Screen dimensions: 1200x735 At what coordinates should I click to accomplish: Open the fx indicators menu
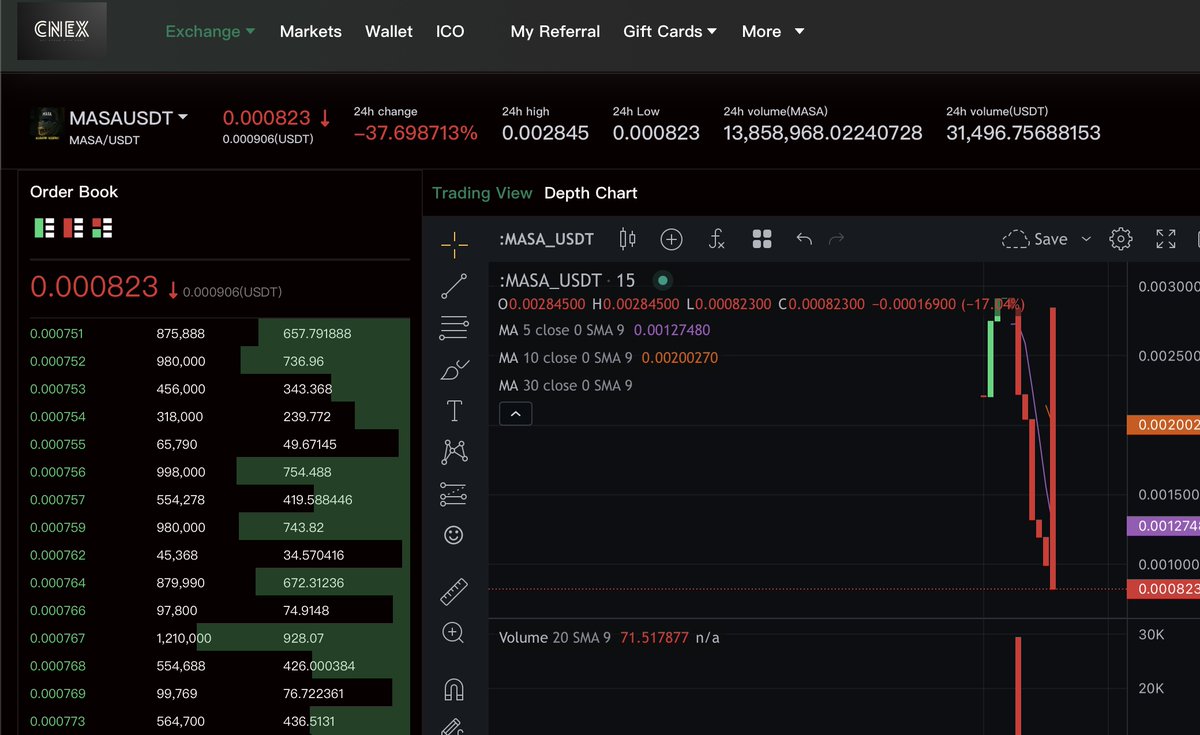pos(717,239)
